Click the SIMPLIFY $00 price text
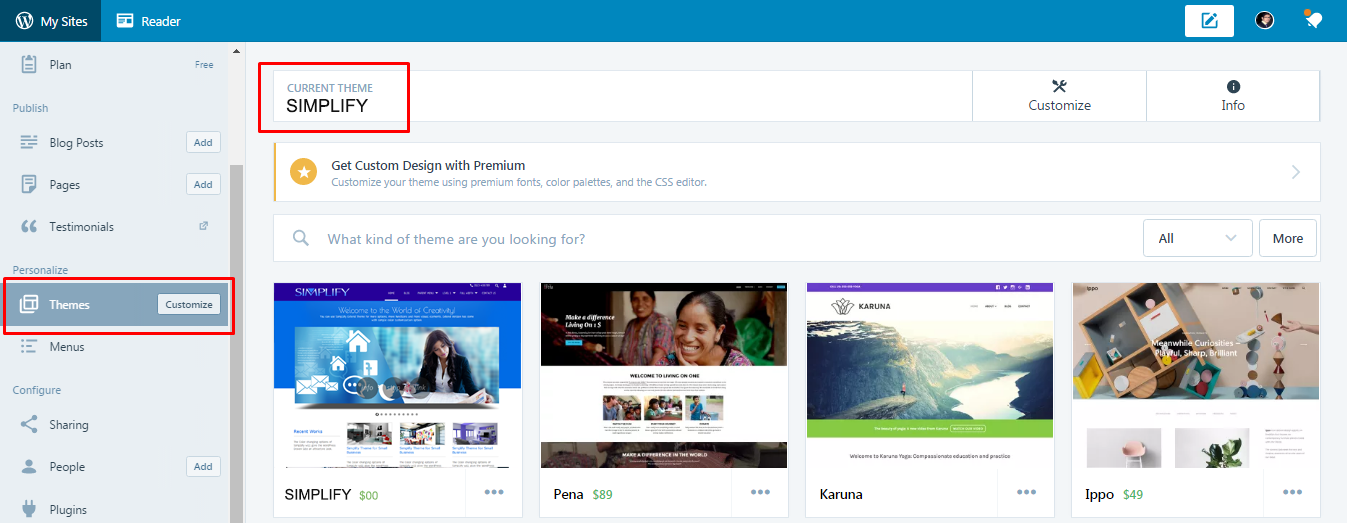 click(369, 495)
